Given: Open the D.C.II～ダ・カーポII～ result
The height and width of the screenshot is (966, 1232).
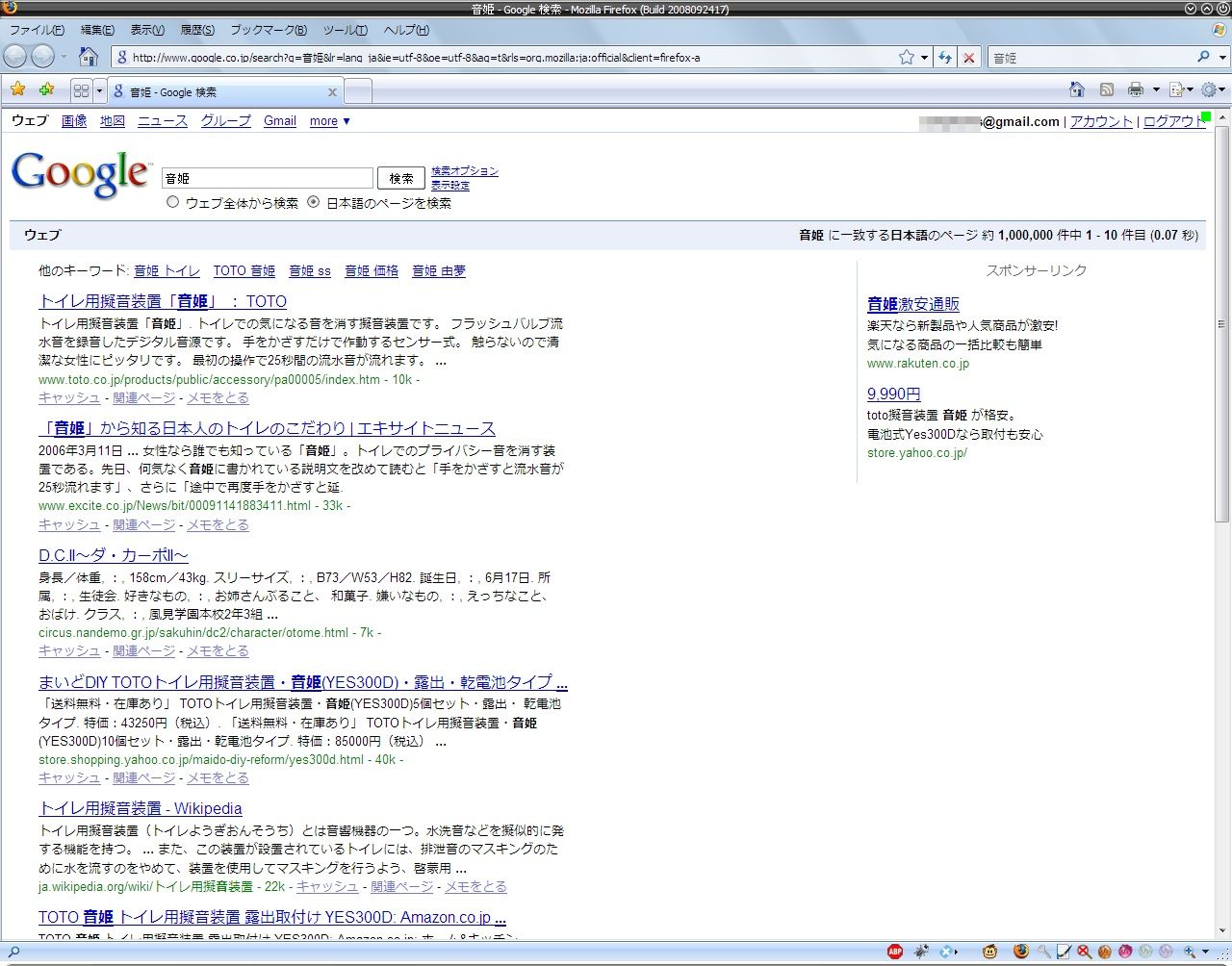Looking at the screenshot, I should (x=114, y=555).
